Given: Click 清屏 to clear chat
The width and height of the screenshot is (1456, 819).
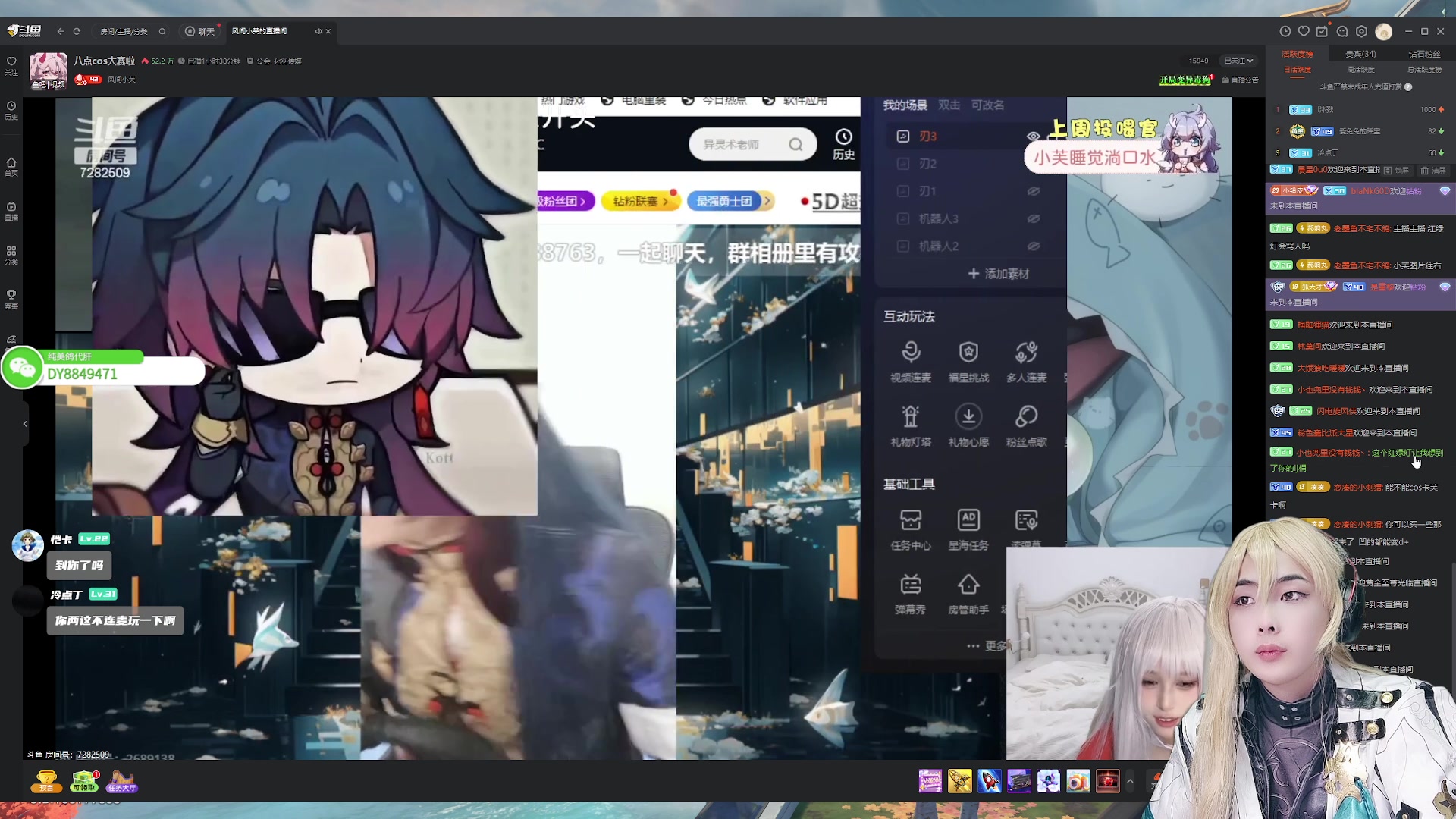Looking at the screenshot, I should 1433,171.
